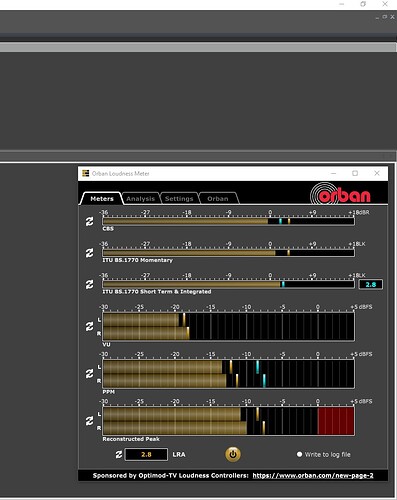
Task: Click the LRA value field showing 2.8
Action: (146, 454)
